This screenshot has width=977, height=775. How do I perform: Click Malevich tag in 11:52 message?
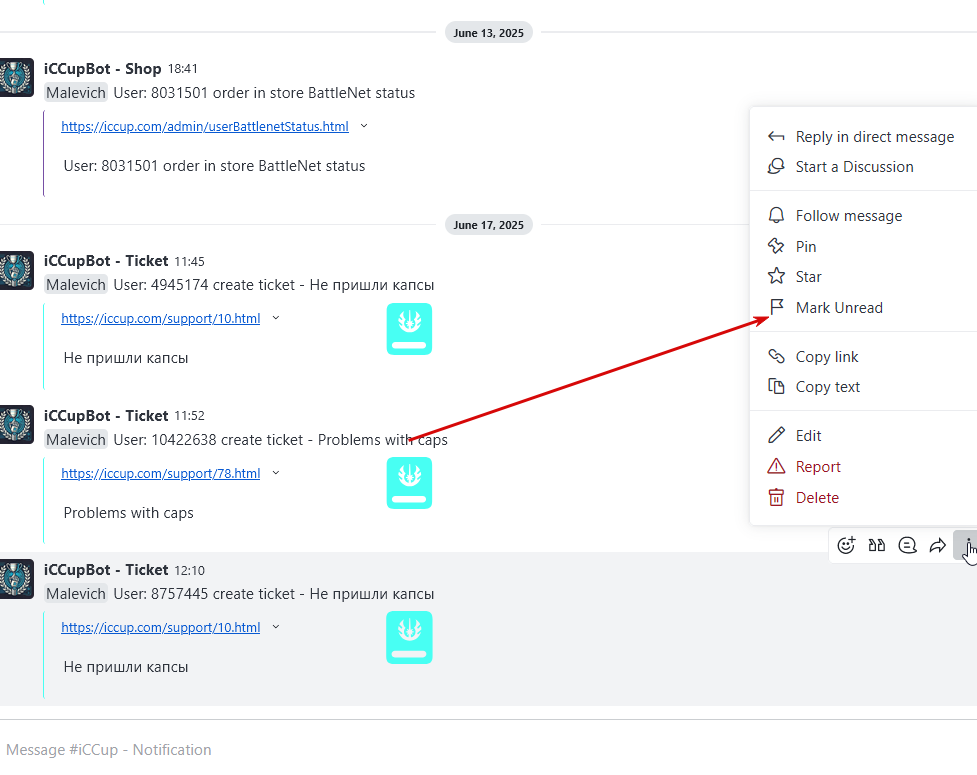[x=76, y=440]
